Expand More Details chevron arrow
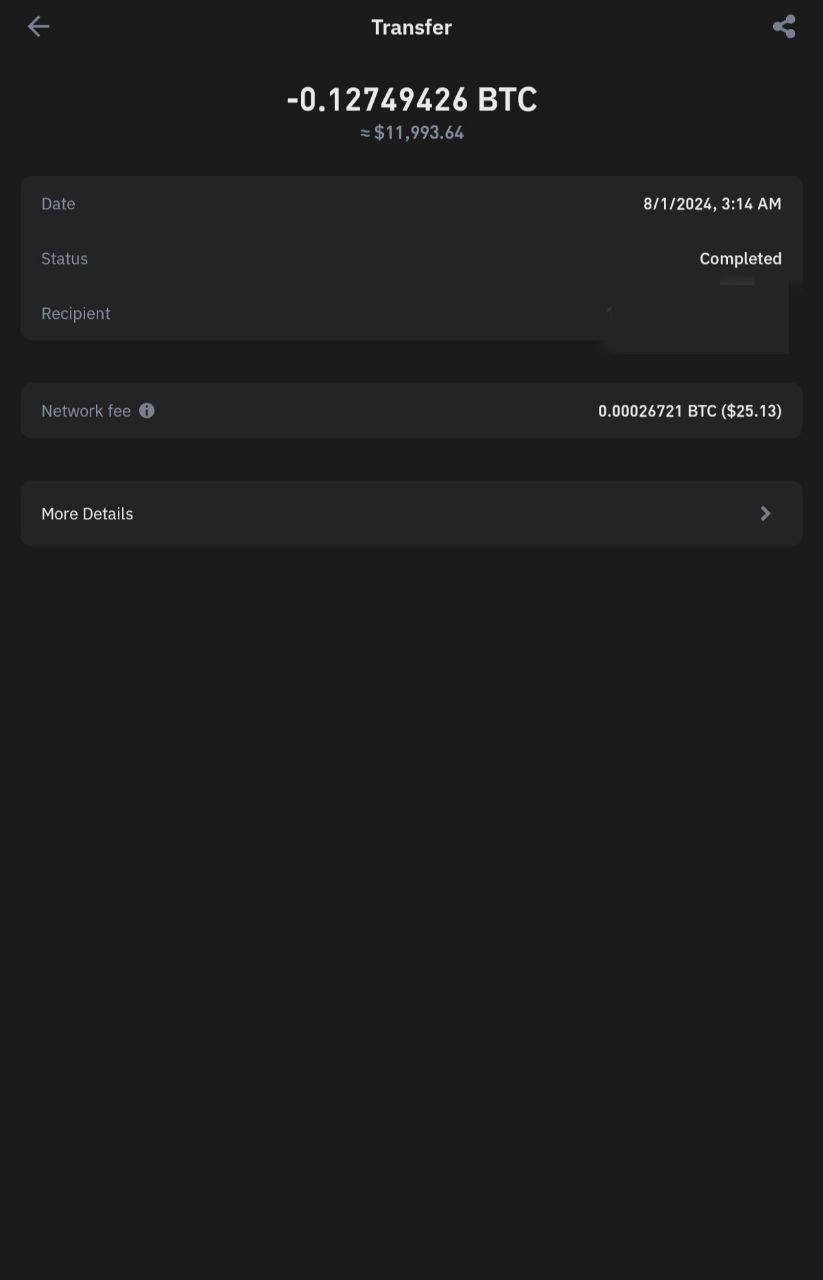823x1280 pixels. [x=765, y=513]
